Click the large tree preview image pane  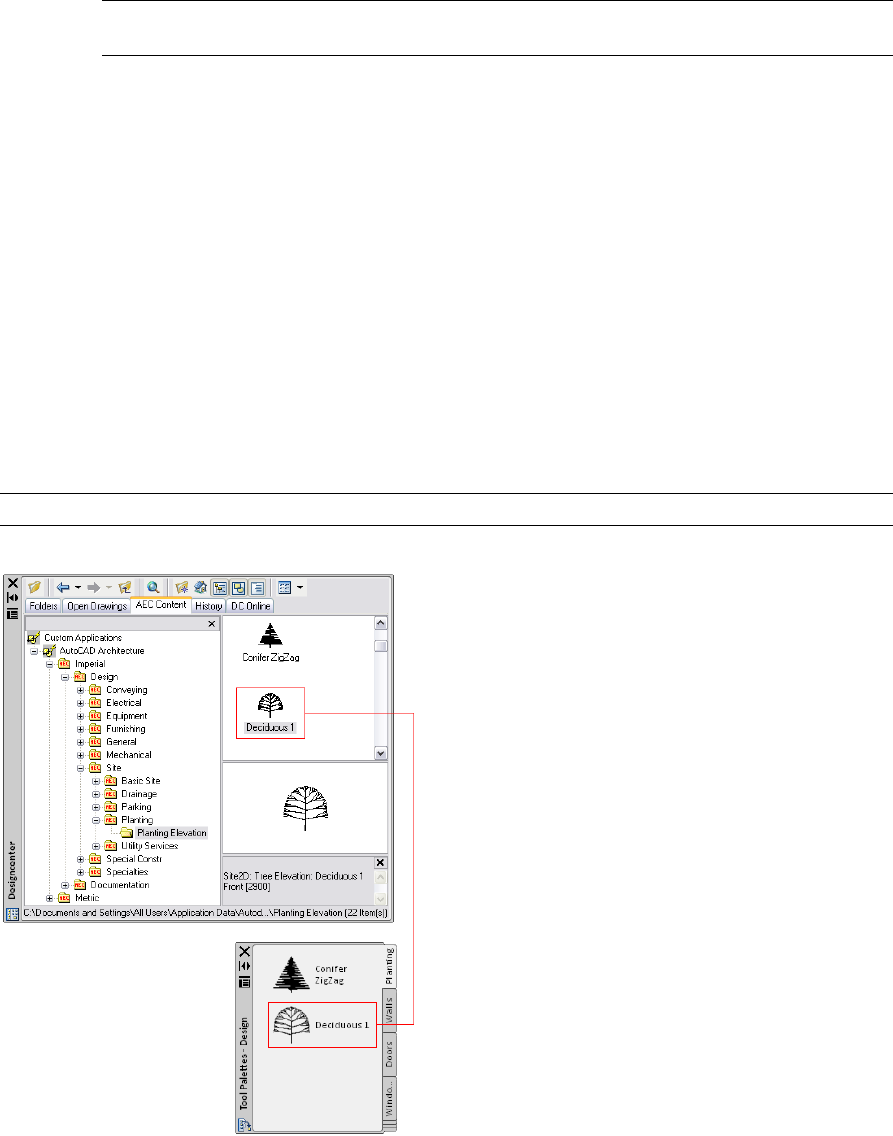click(x=305, y=808)
